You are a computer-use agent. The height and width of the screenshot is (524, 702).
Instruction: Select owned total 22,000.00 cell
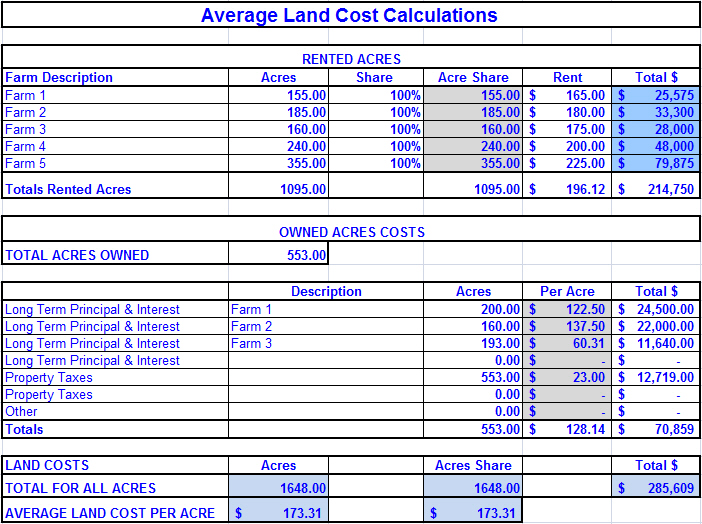tap(655, 326)
